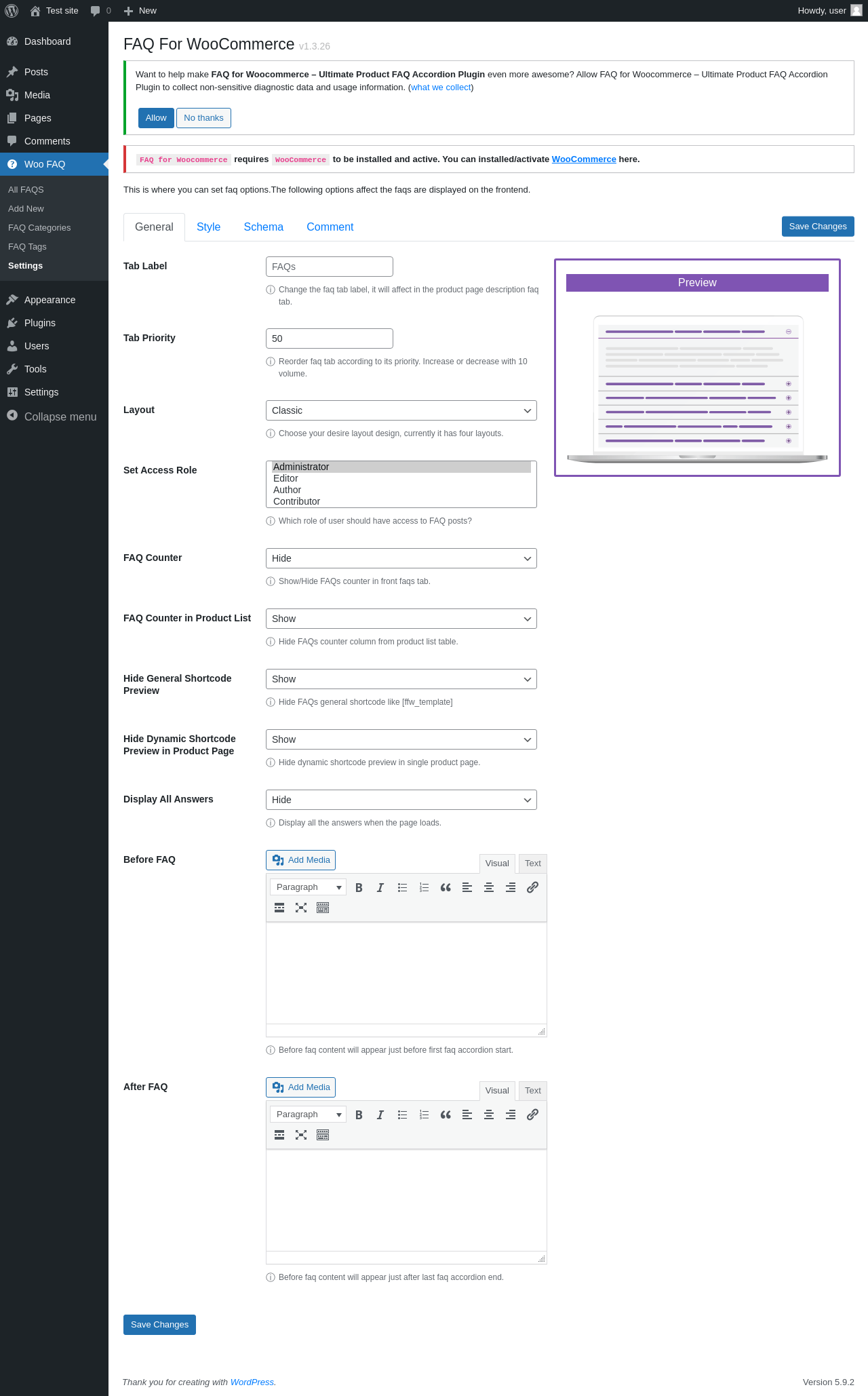
Task: Open the Display All Answers dropdown
Action: [401, 800]
